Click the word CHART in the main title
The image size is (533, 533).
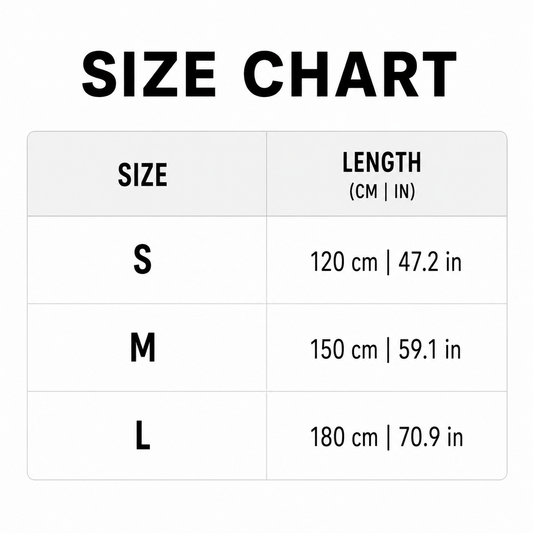[x=350, y=74]
